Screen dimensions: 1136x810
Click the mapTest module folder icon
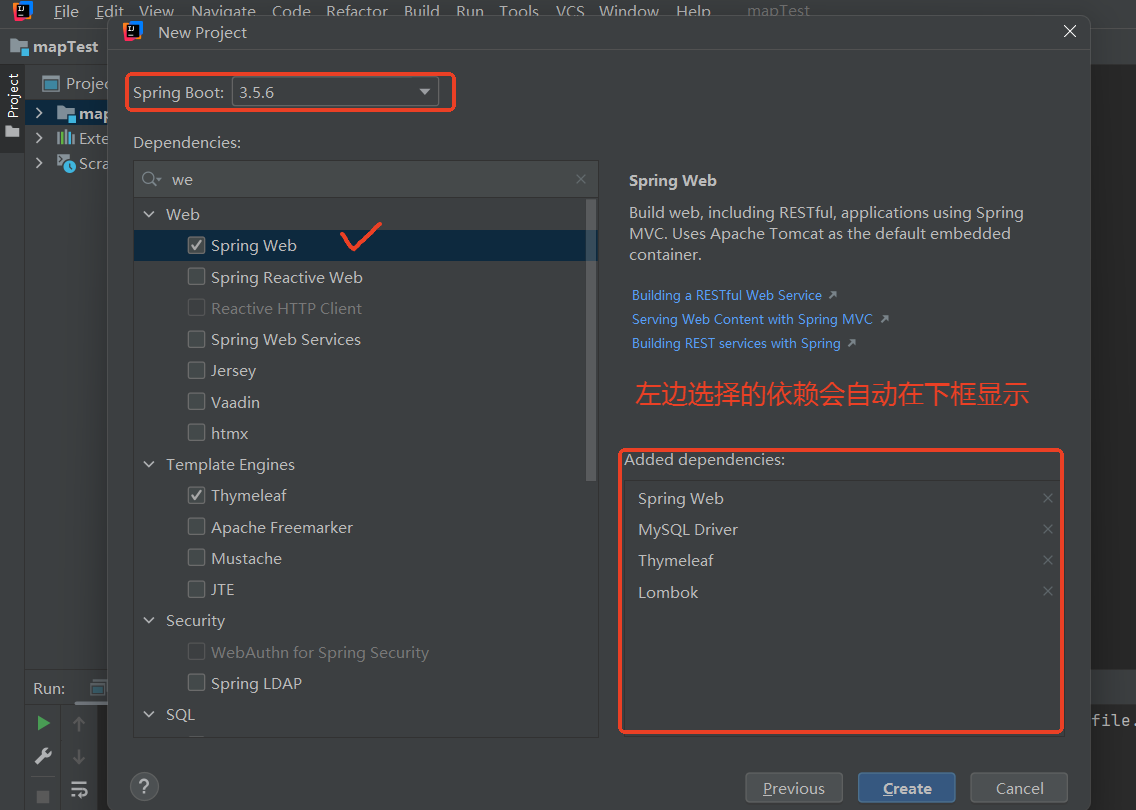66,113
